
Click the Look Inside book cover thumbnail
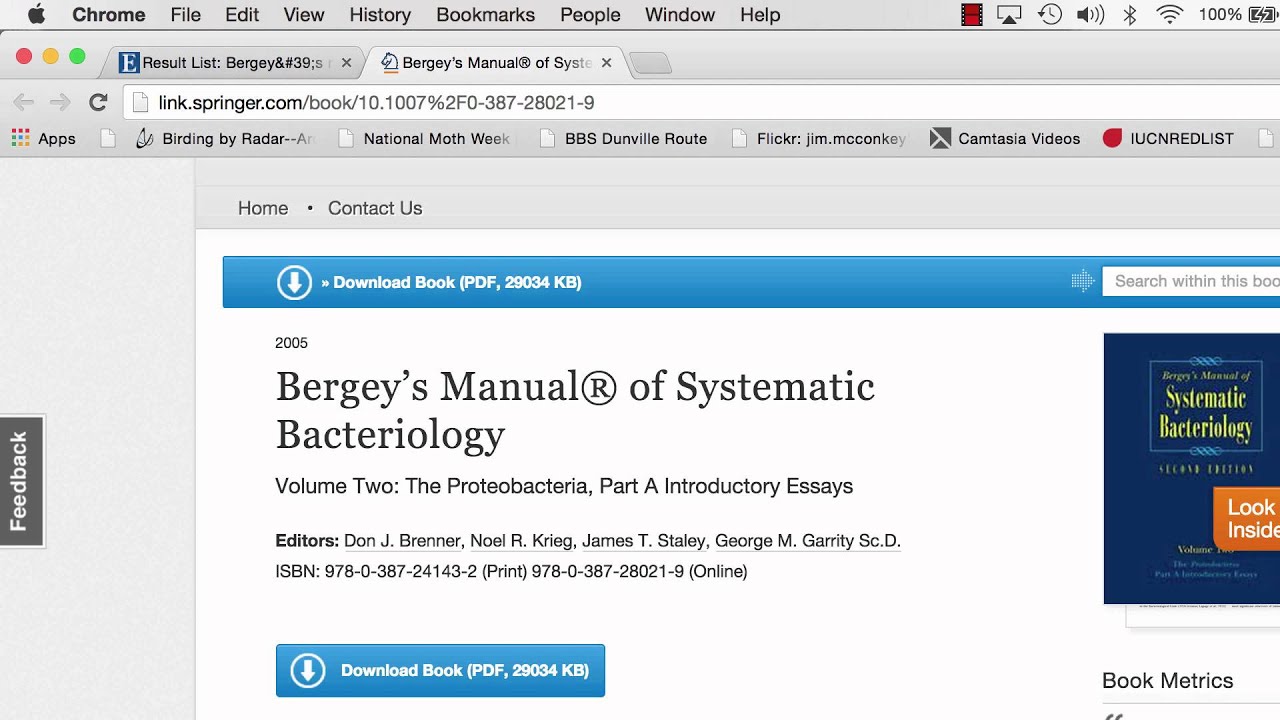(x=1192, y=468)
